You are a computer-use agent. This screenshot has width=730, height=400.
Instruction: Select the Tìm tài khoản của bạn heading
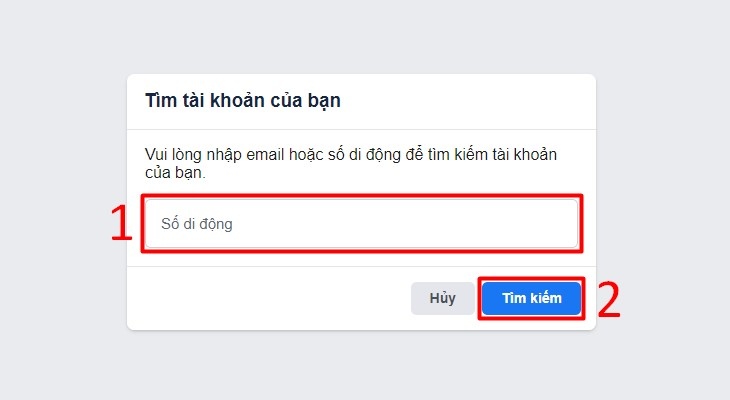(x=243, y=101)
